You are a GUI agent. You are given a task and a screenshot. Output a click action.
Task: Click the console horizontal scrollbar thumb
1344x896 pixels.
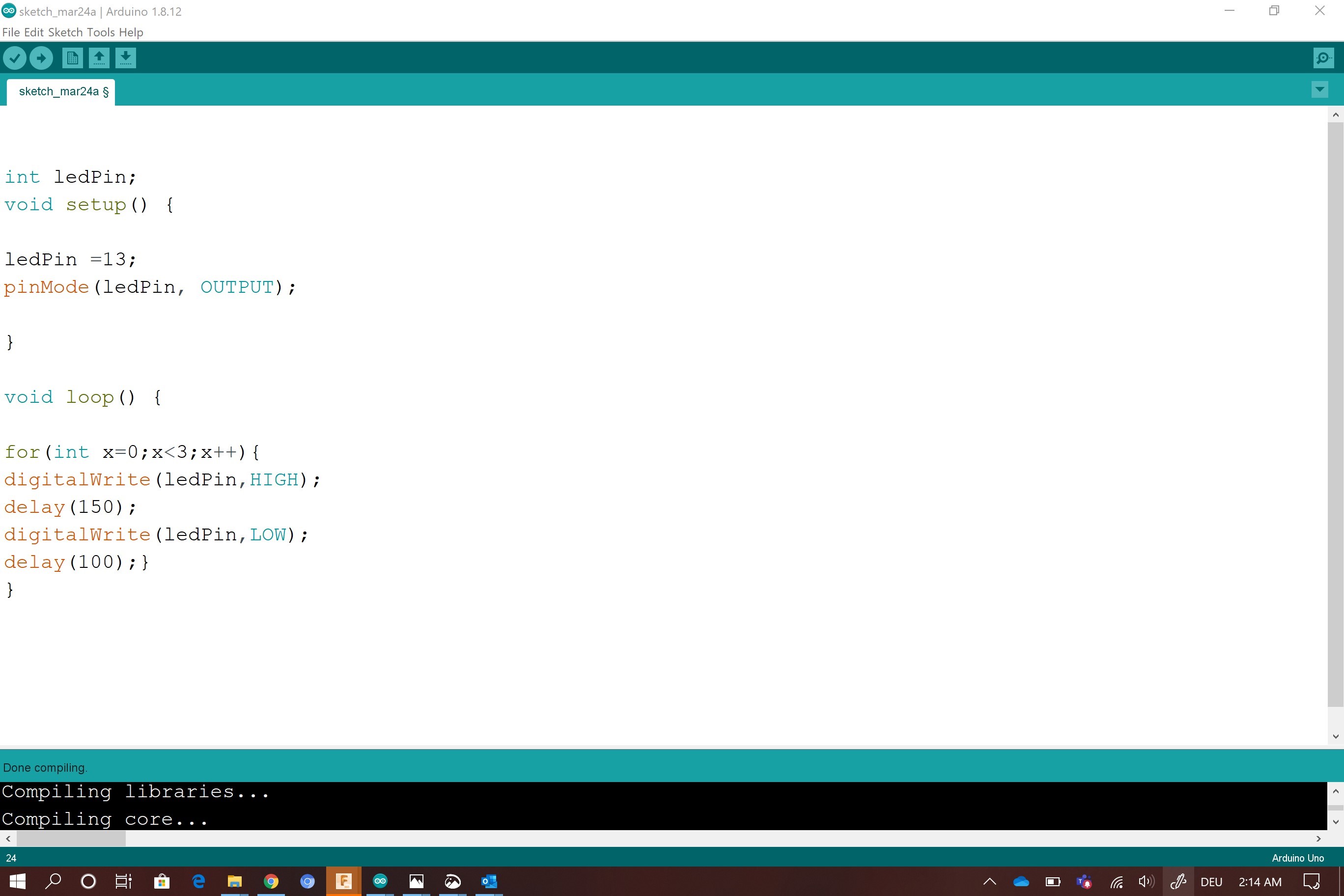pyautogui.click(x=71, y=839)
